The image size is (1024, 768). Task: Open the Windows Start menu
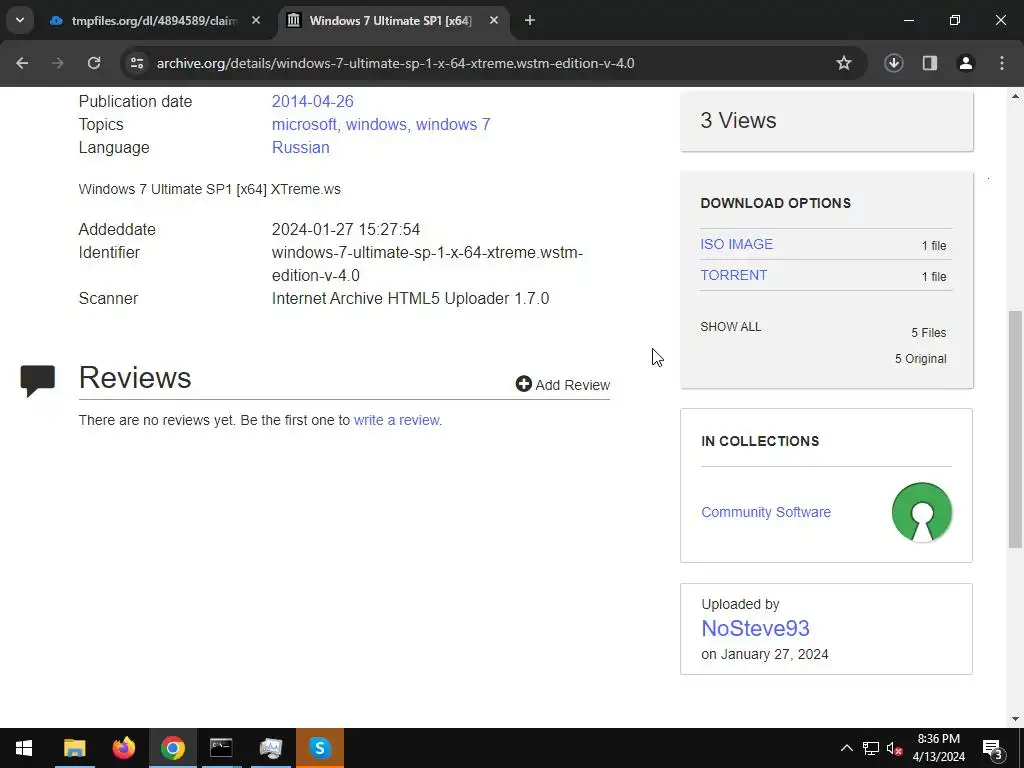24,748
